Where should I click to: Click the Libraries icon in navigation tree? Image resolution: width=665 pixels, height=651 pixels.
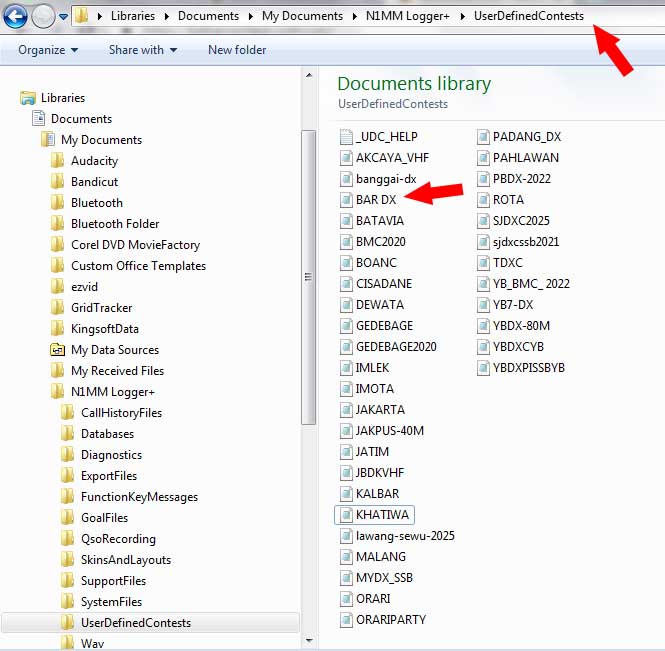click(28, 98)
